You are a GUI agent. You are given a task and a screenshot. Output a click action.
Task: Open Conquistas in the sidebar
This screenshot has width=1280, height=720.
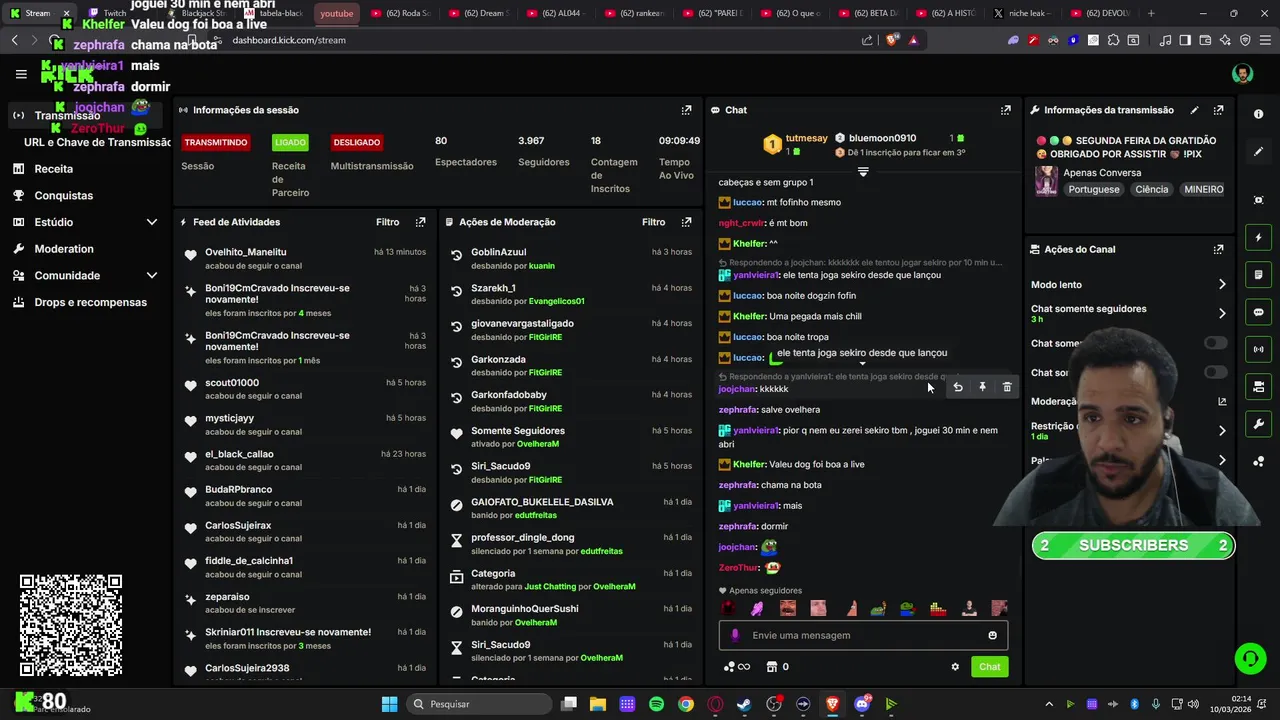pyautogui.click(x=63, y=196)
